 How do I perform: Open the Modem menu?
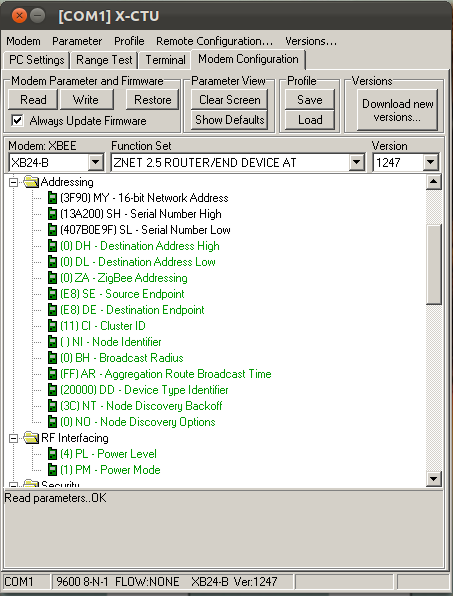coord(23,41)
